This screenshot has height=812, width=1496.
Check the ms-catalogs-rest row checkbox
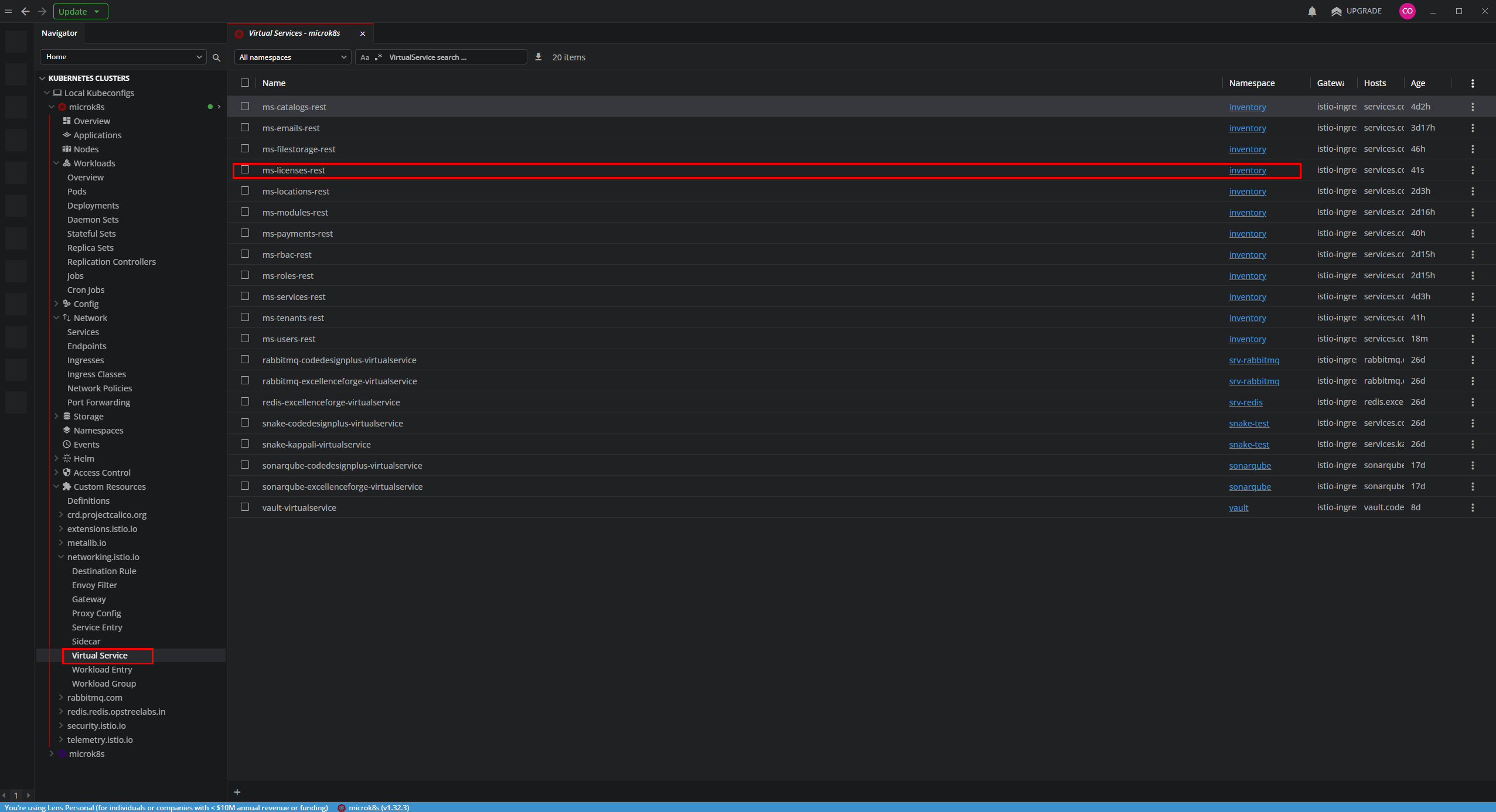(x=245, y=106)
